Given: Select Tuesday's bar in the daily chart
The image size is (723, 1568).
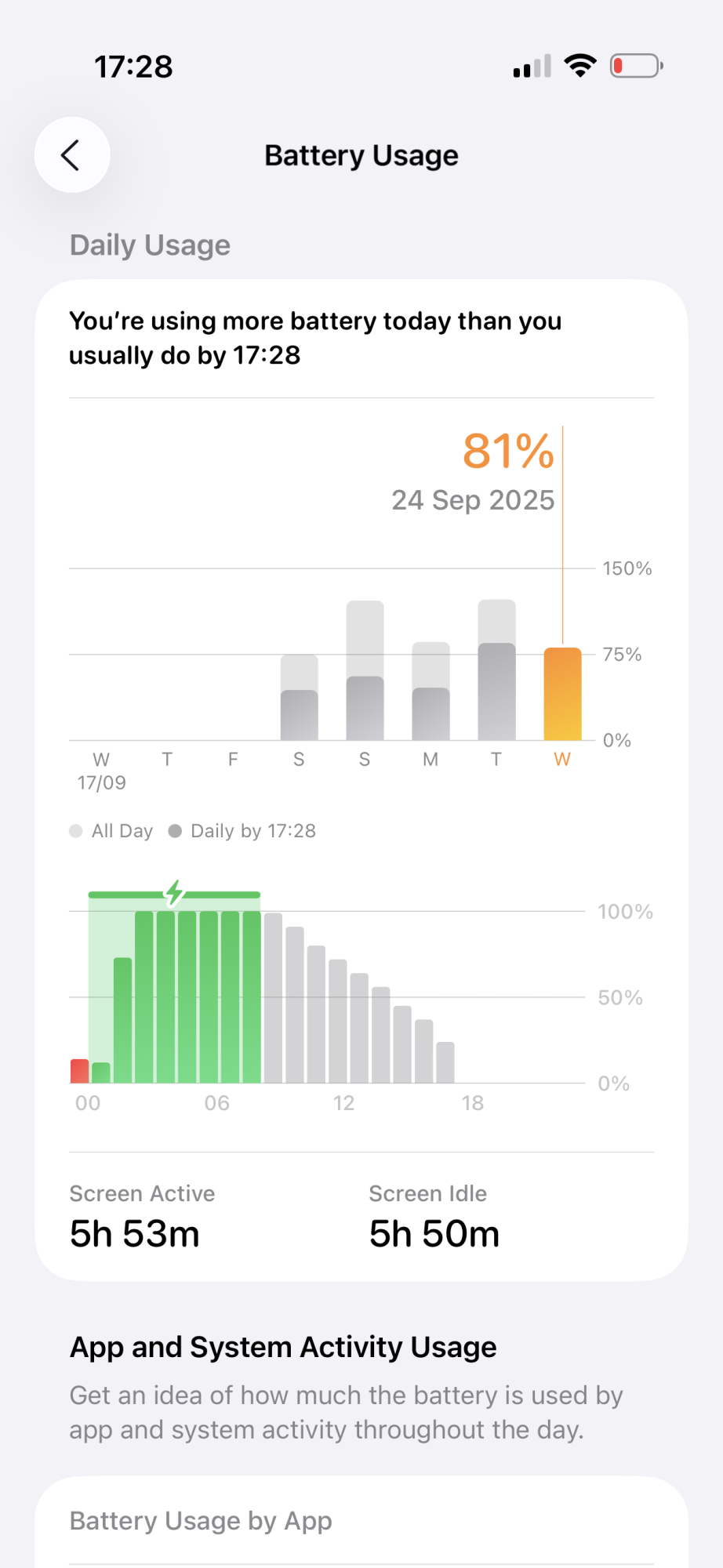Looking at the screenshot, I should tap(497, 670).
